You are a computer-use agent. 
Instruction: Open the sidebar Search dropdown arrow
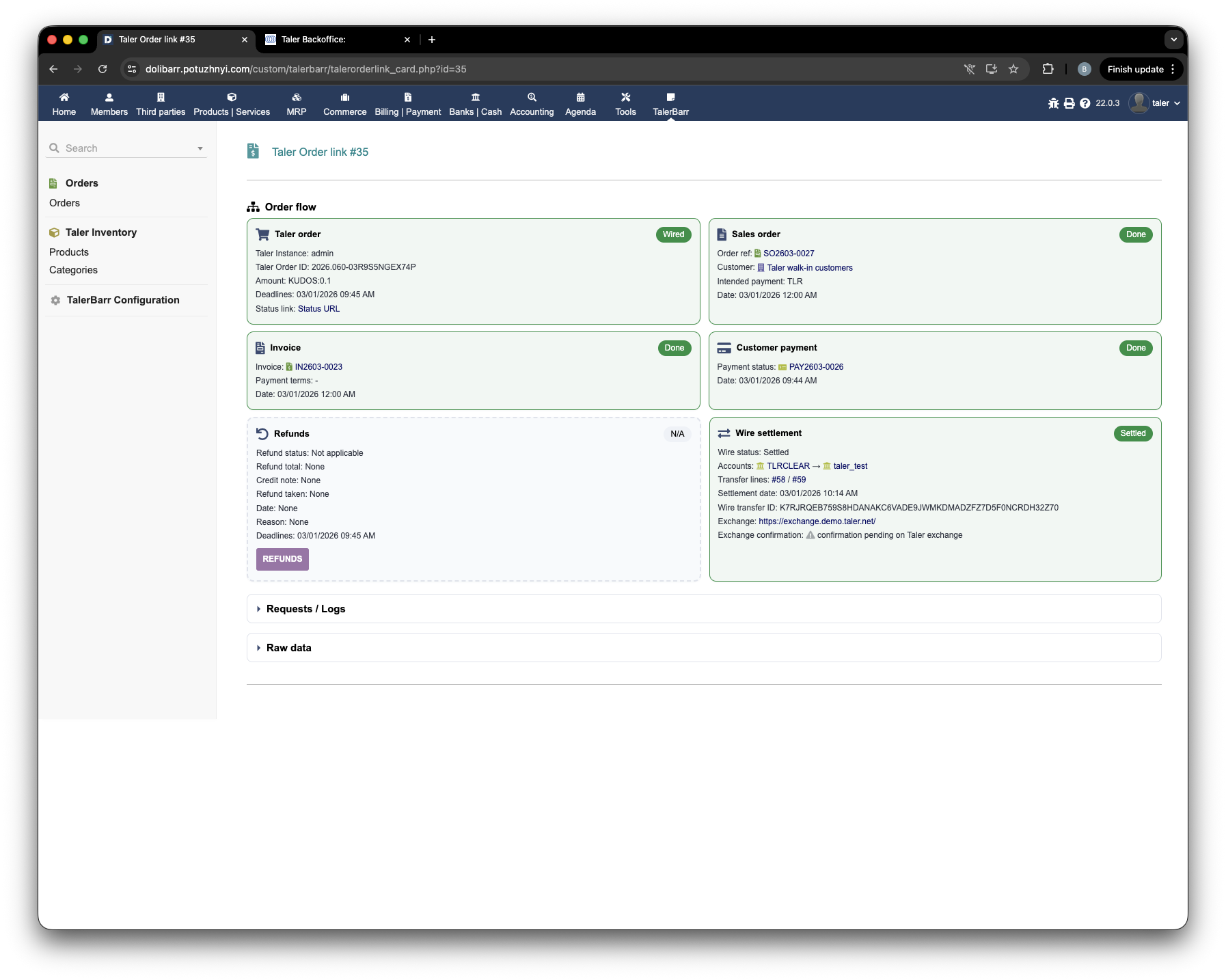(200, 148)
